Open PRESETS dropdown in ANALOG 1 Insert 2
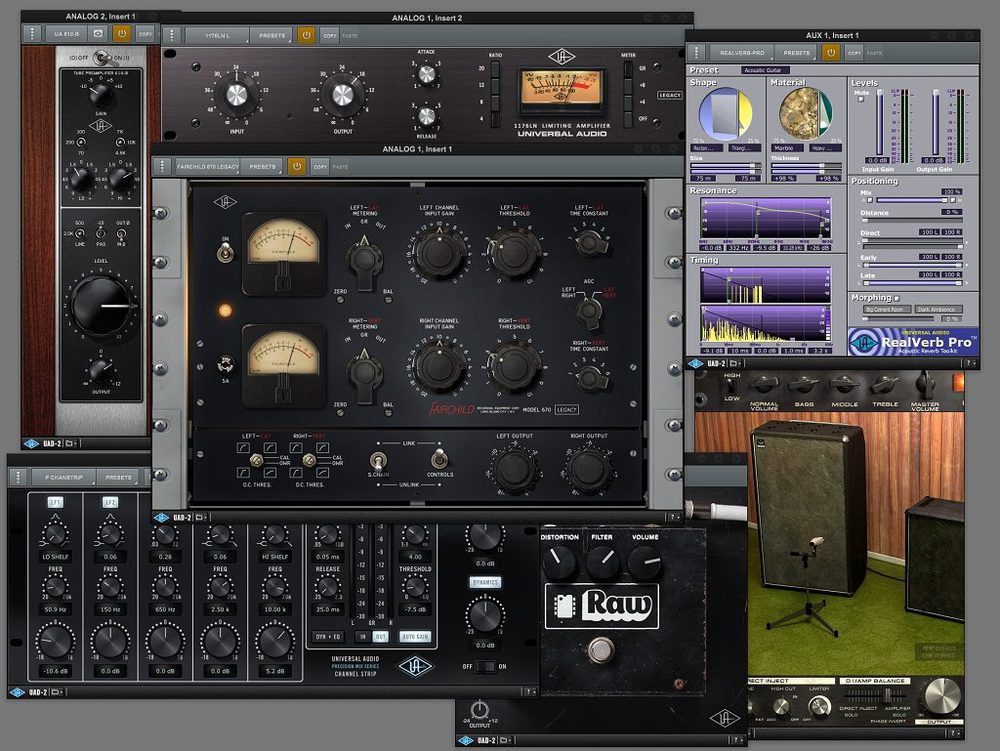 tap(272, 36)
